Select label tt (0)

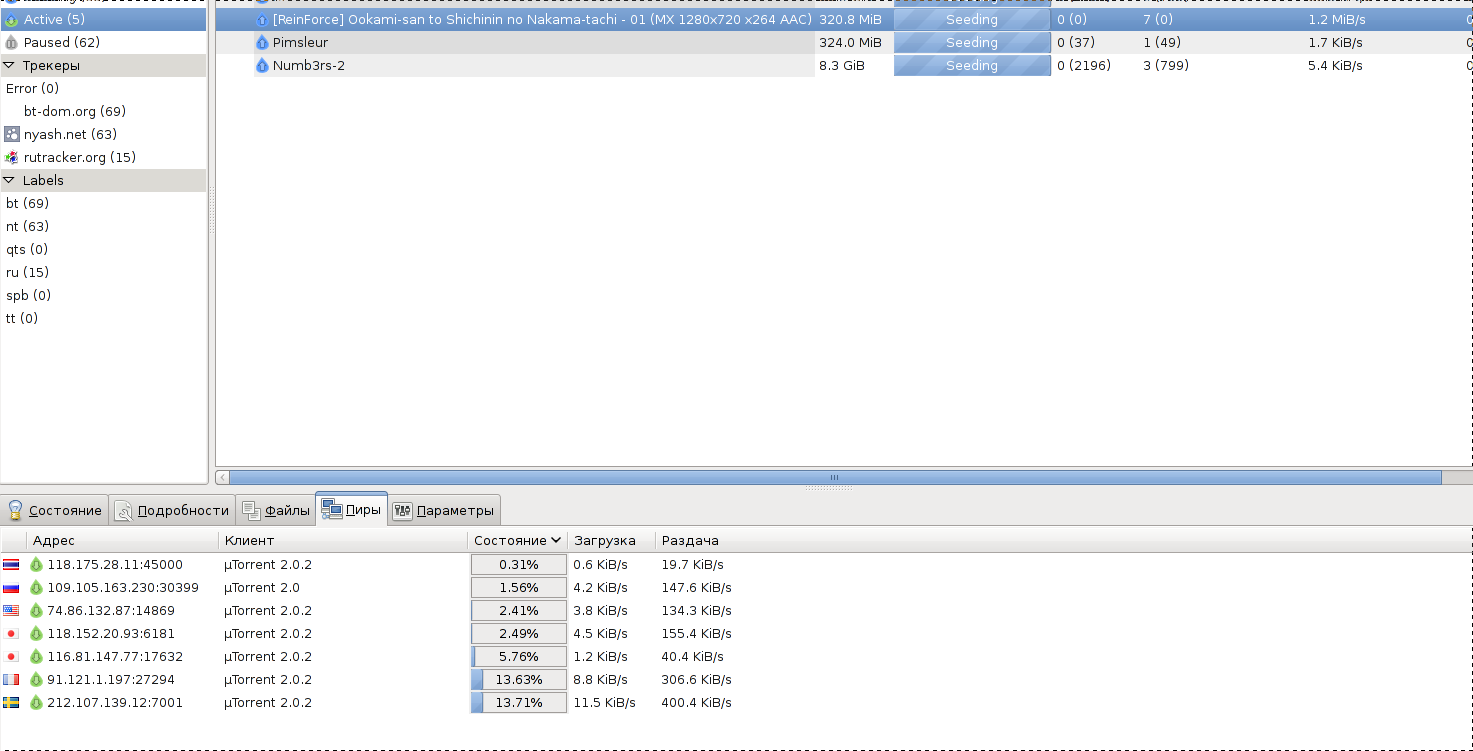click(x=22, y=318)
